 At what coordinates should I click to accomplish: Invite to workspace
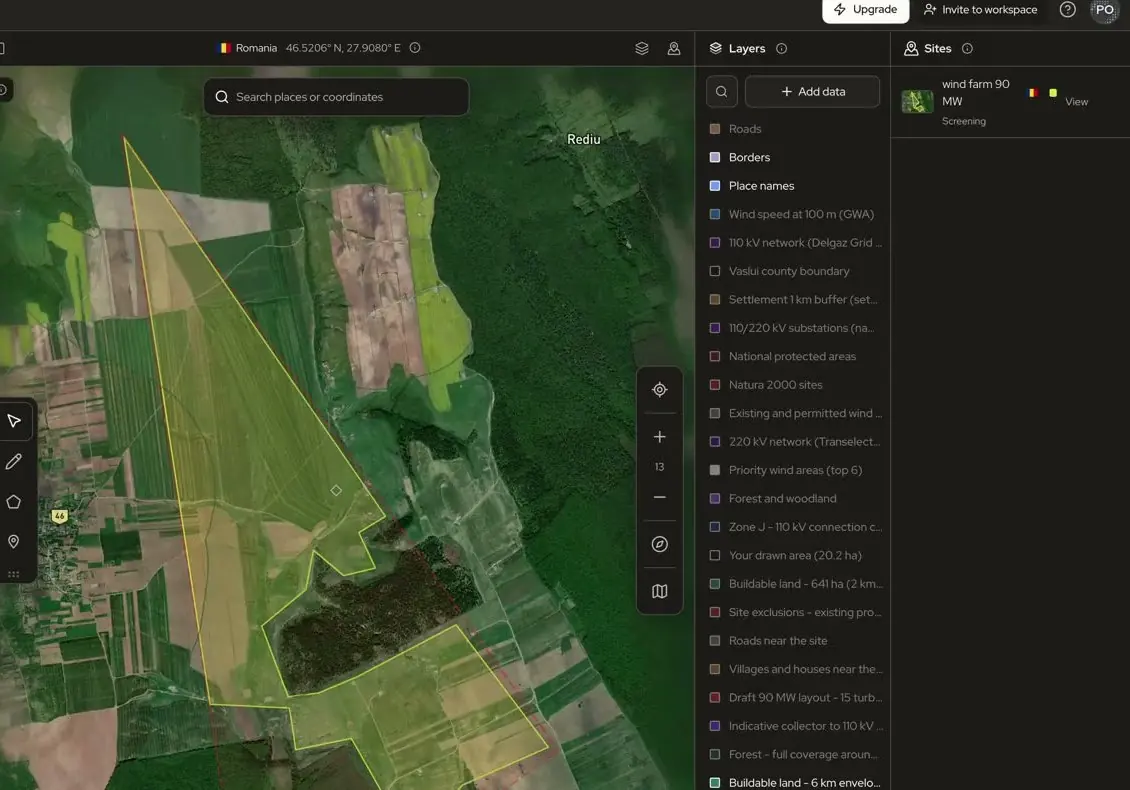click(980, 10)
